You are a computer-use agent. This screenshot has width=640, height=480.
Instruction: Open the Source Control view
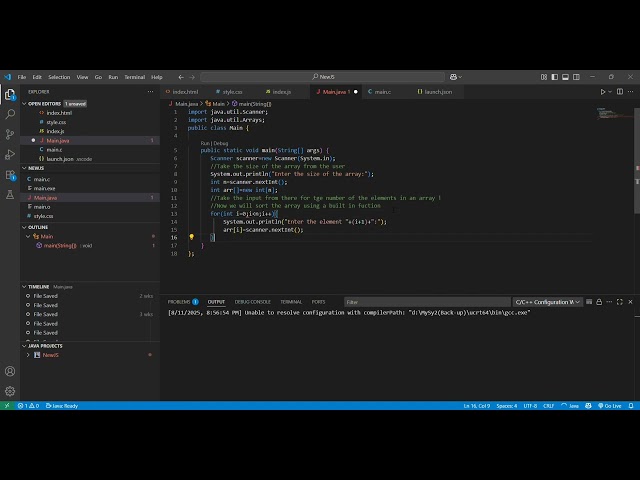tap(10, 134)
